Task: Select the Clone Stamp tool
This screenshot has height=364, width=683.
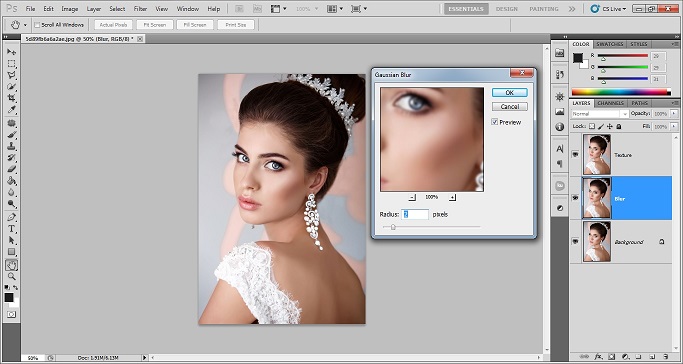Action: 11,146
